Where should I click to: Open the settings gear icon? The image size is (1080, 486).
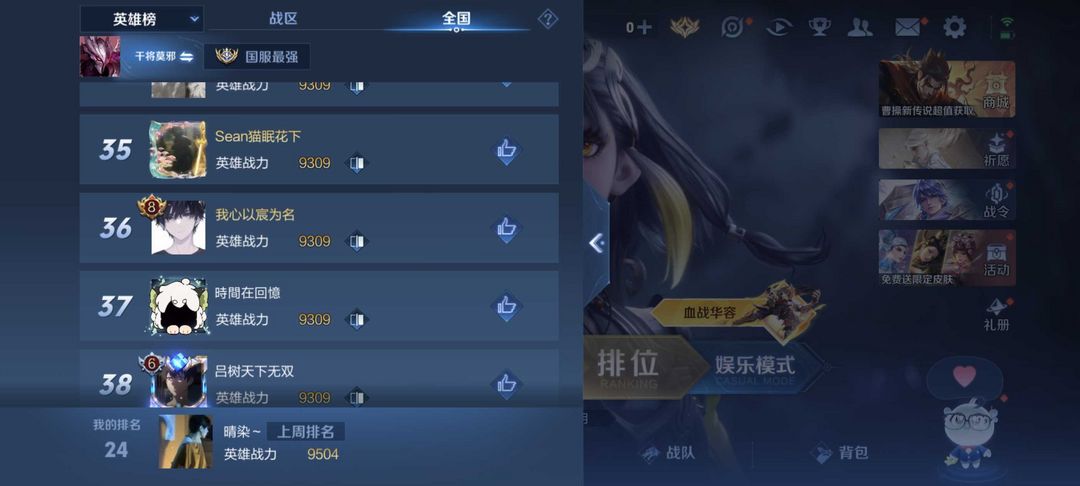pos(954,28)
